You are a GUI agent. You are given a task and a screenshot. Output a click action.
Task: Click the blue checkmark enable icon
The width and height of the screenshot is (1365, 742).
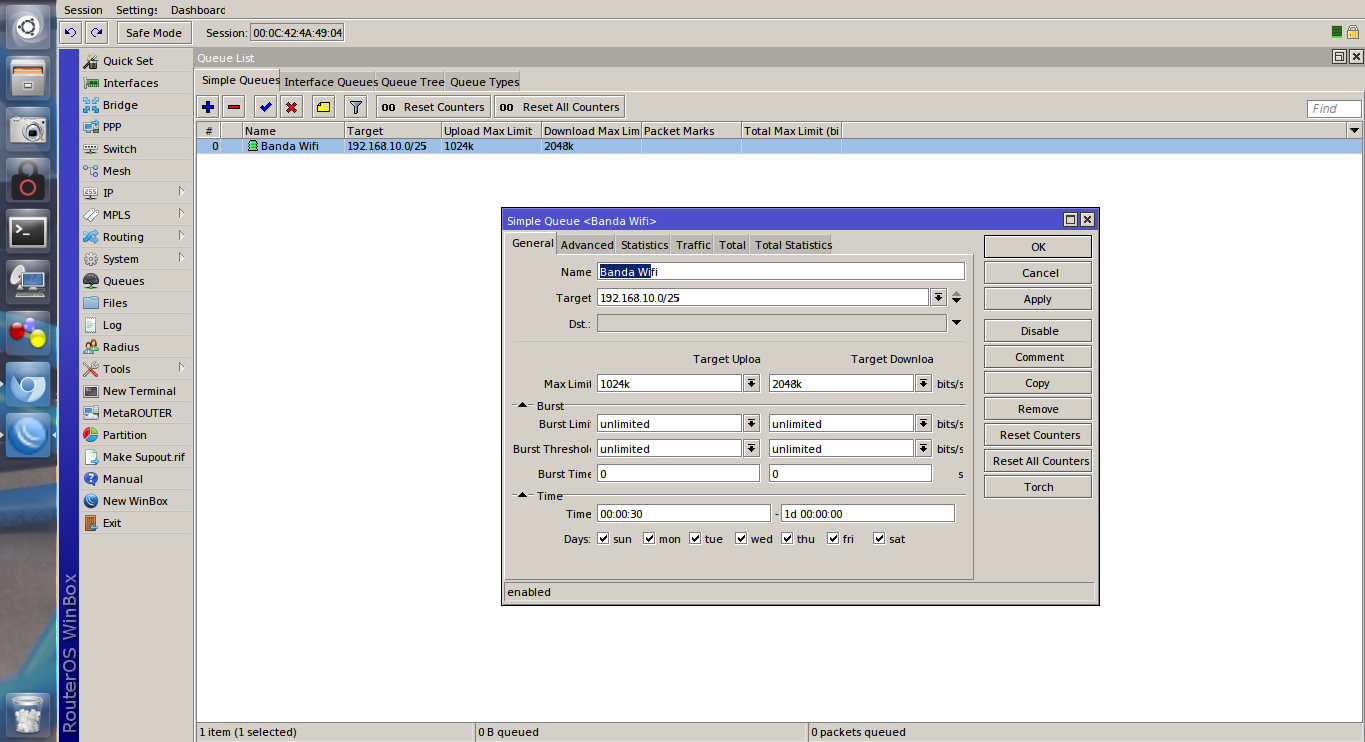click(265, 107)
